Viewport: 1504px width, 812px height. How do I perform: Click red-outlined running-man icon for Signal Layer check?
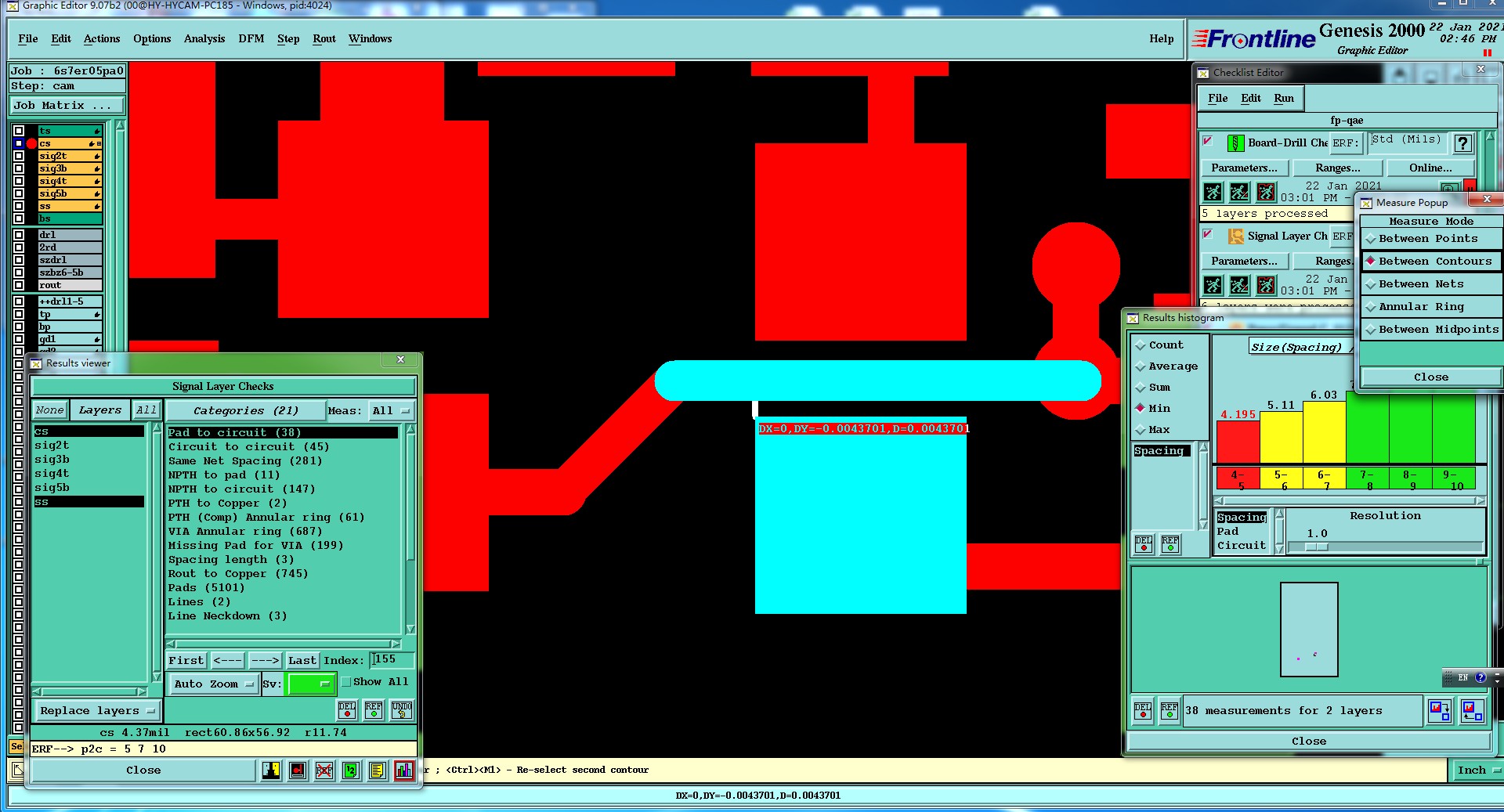point(1266,285)
